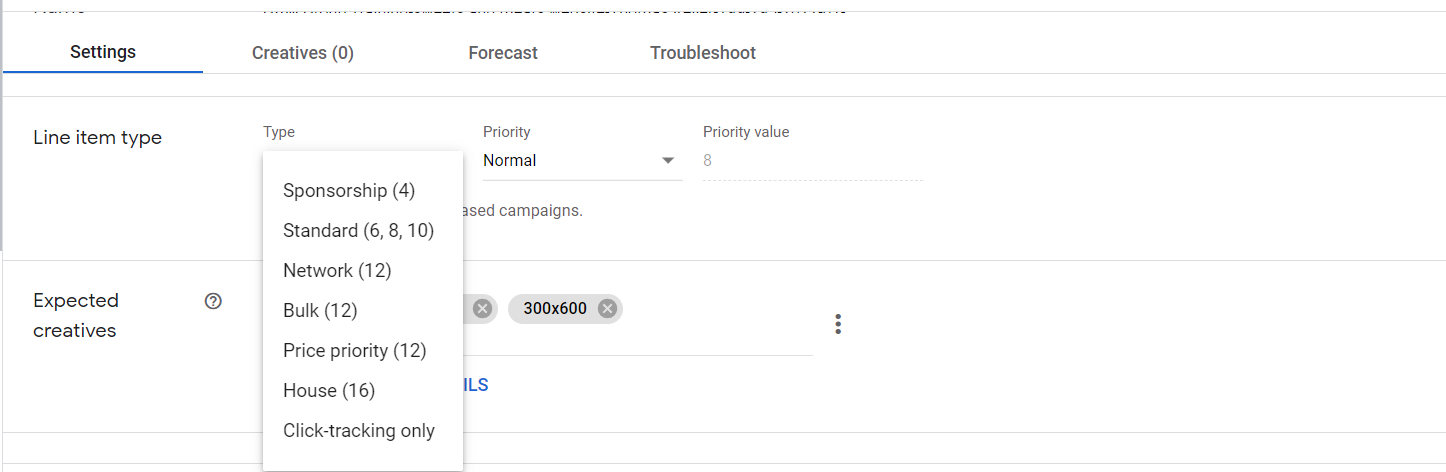Select the Bulk (12) option
The height and width of the screenshot is (472, 1446).
pos(320,310)
